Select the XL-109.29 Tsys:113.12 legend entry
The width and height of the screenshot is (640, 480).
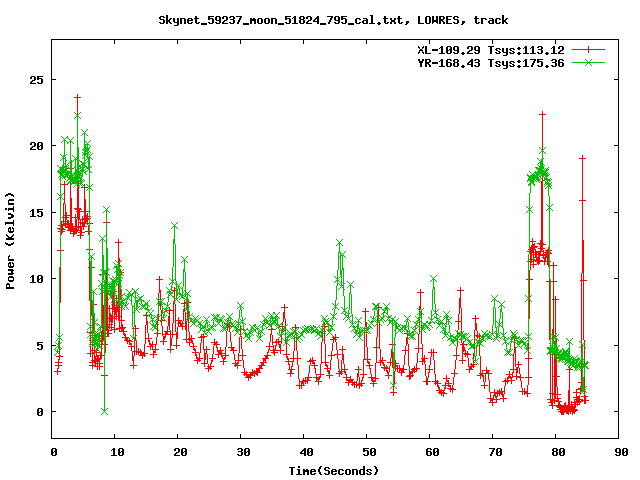[x=491, y=50]
